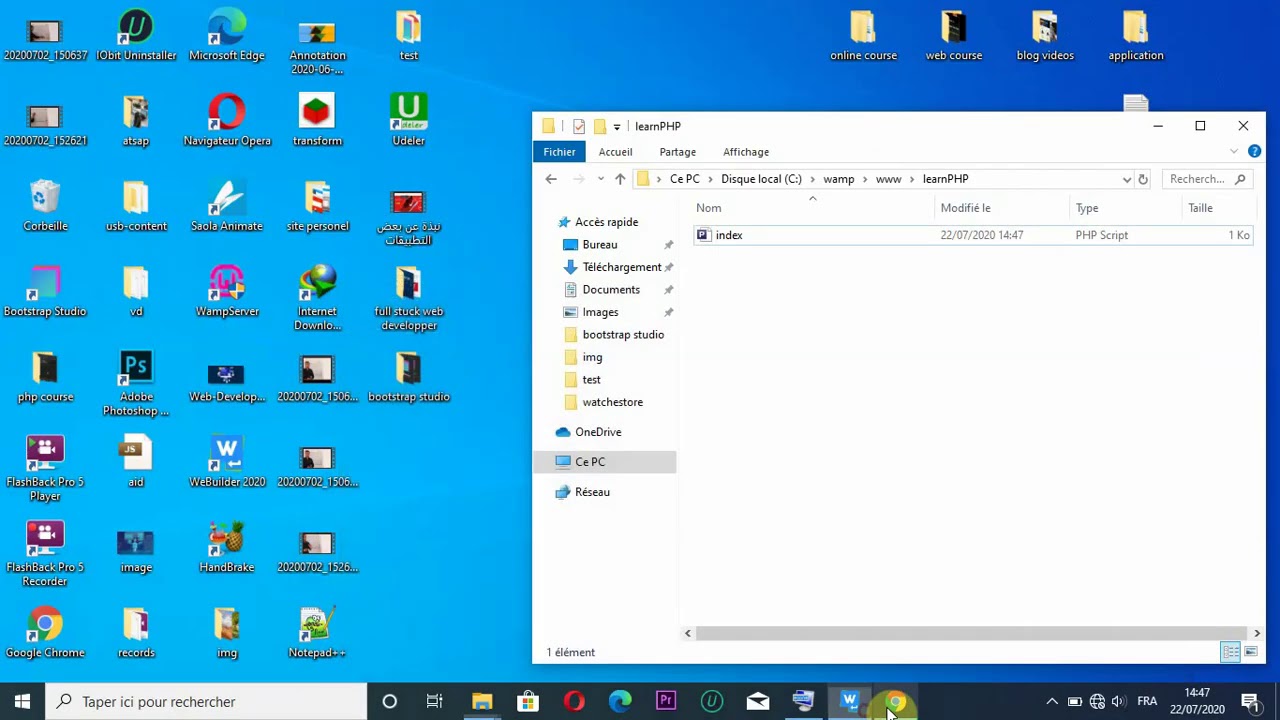Select the Navigateur Opera desktop icon
The width and height of the screenshot is (1280, 720).
[227, 119]
